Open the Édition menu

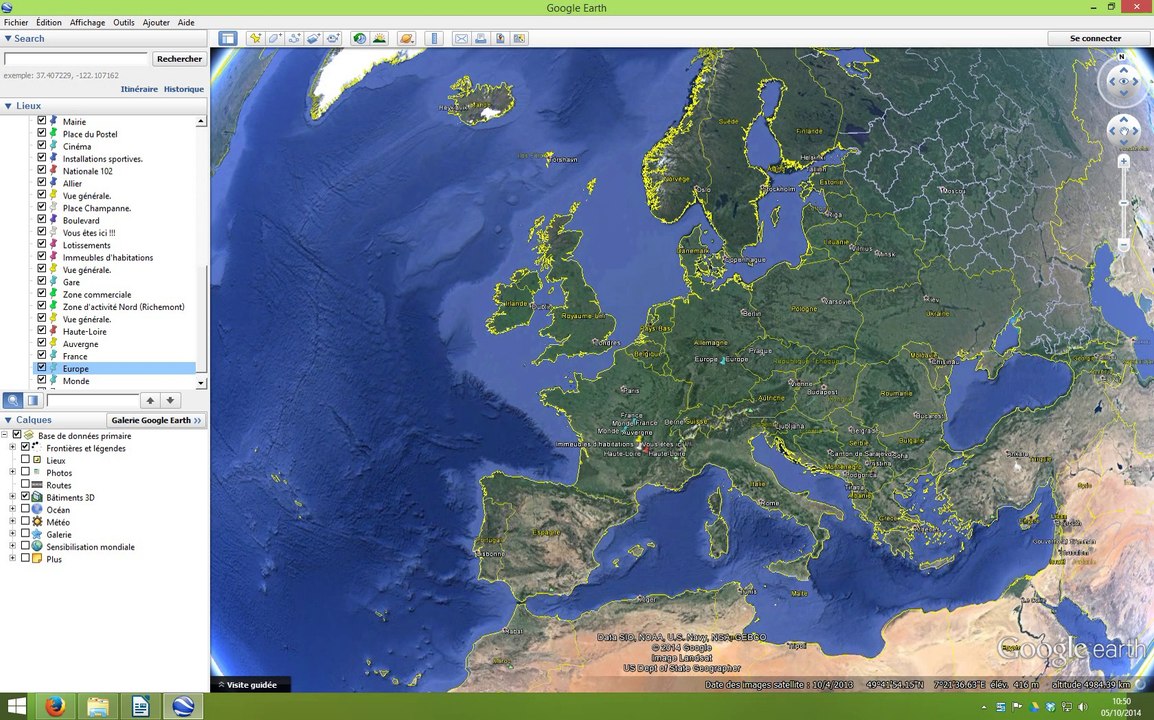49,22
